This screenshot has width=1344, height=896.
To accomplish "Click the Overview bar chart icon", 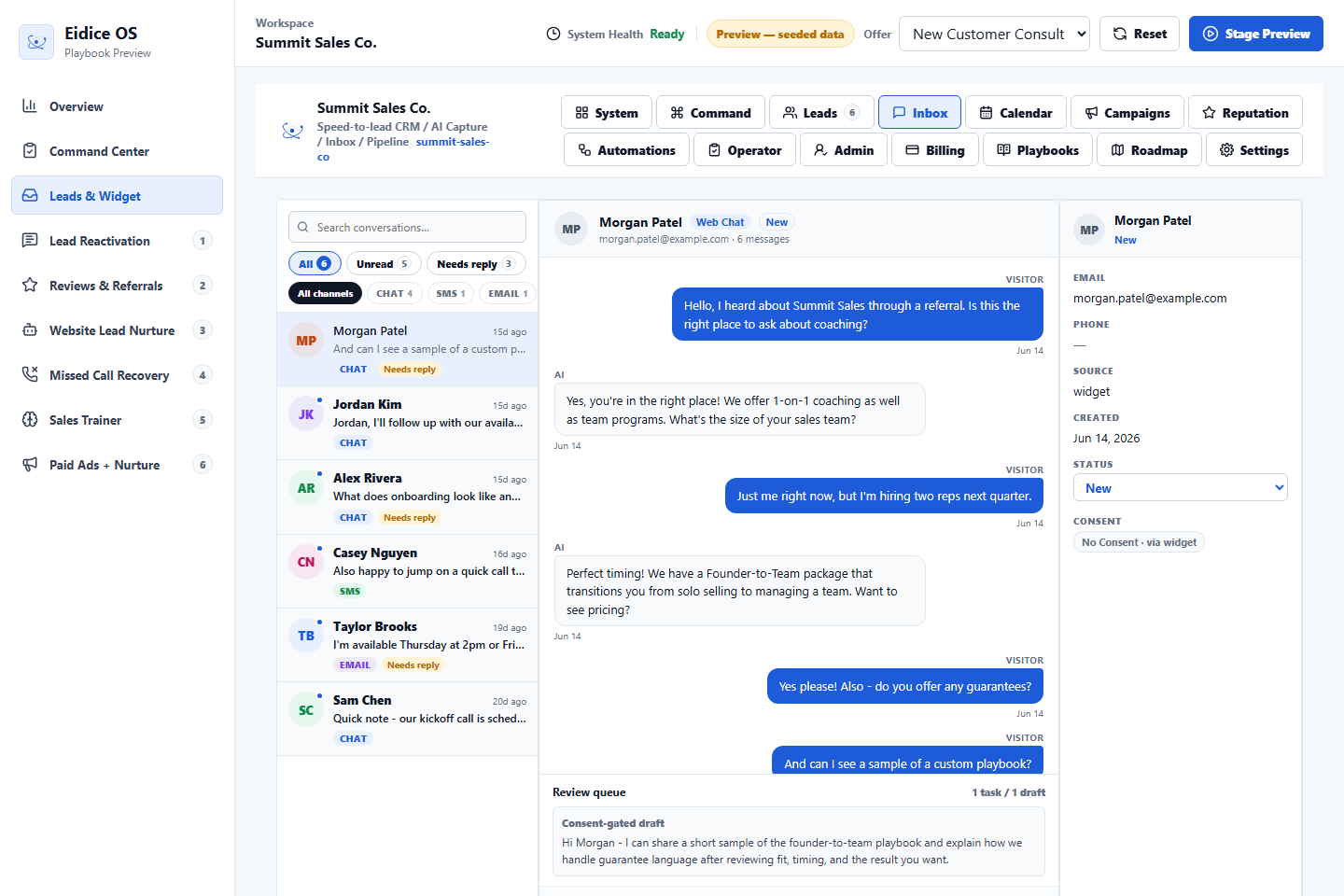I will pyautogui.click(x=30, y=106).
